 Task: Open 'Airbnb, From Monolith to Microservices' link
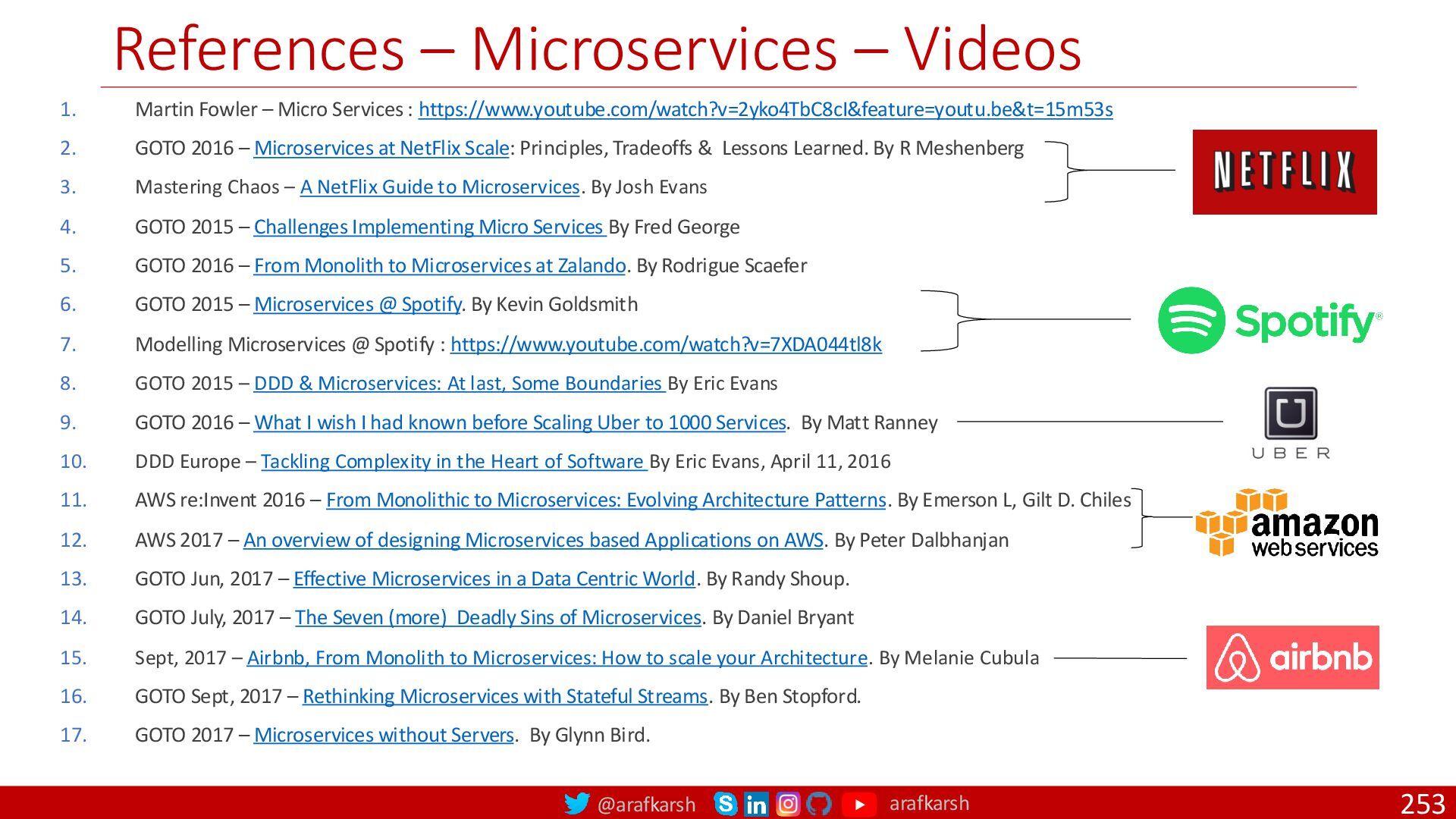[557, 657]
